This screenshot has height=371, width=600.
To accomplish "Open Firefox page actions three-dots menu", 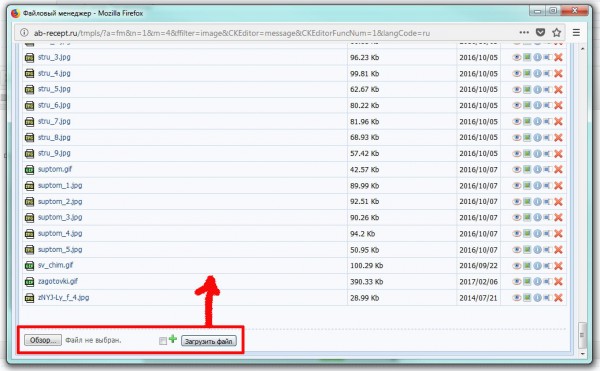I will 524,33.
